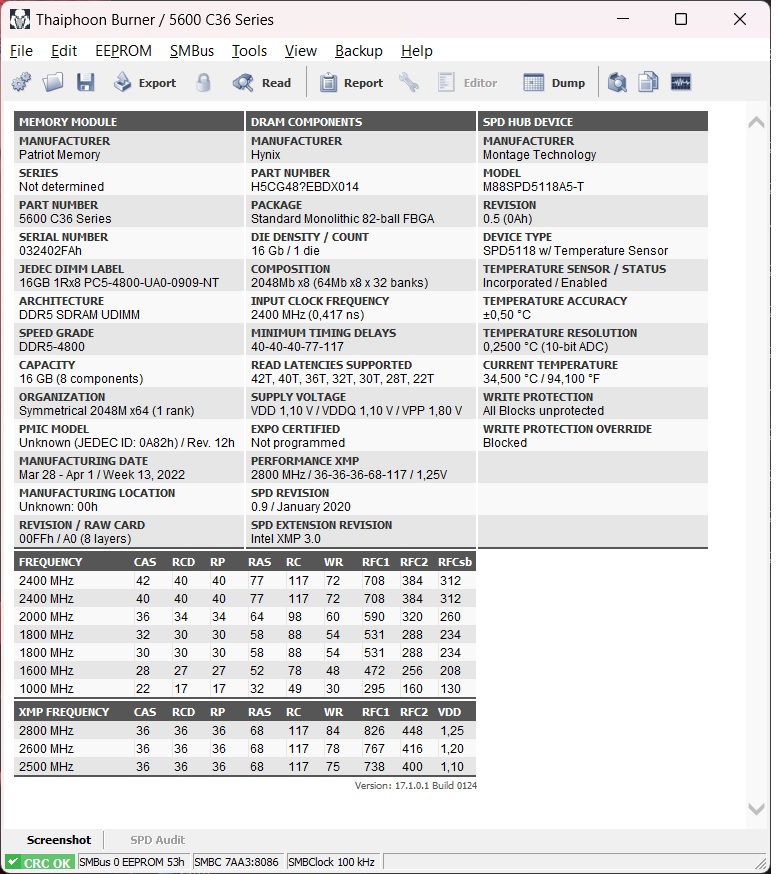778x874 pixels.
Task: Click the copy documents toolbar icon
Action: [x=648, y=82]
